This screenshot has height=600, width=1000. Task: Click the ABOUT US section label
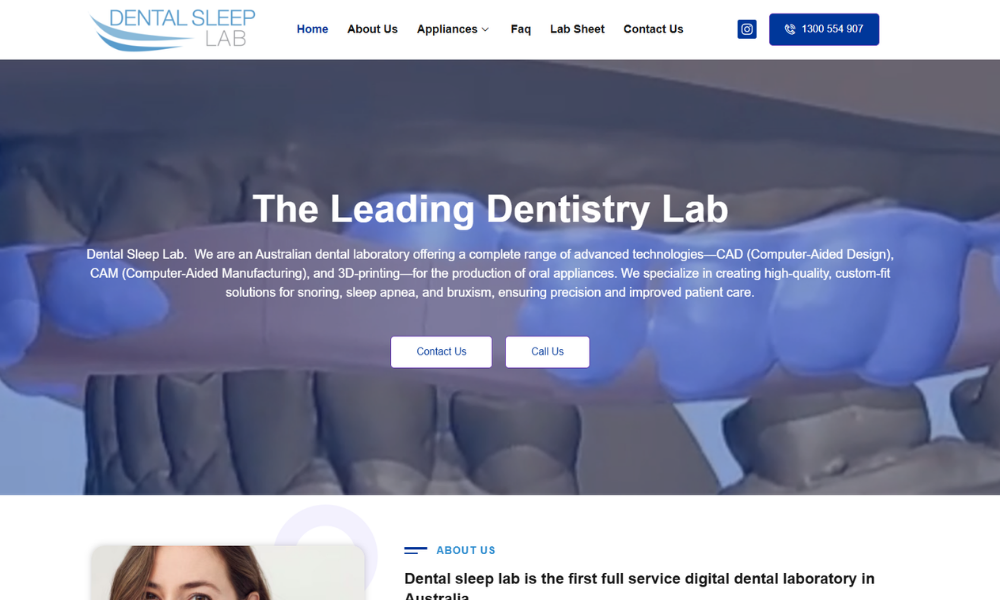[466, 550]
